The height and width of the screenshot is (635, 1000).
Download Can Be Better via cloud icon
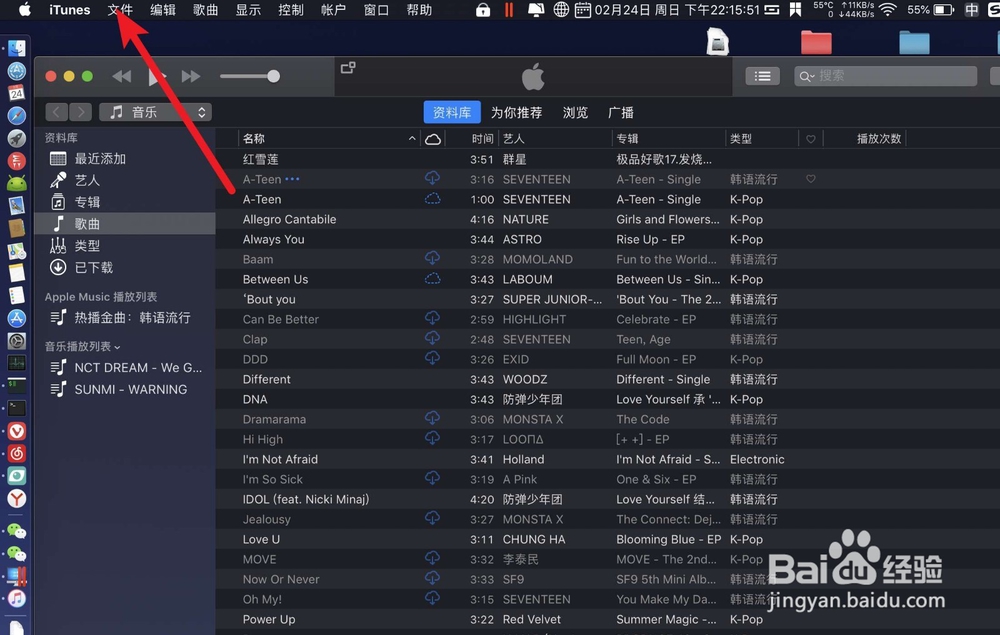(432, 318)
